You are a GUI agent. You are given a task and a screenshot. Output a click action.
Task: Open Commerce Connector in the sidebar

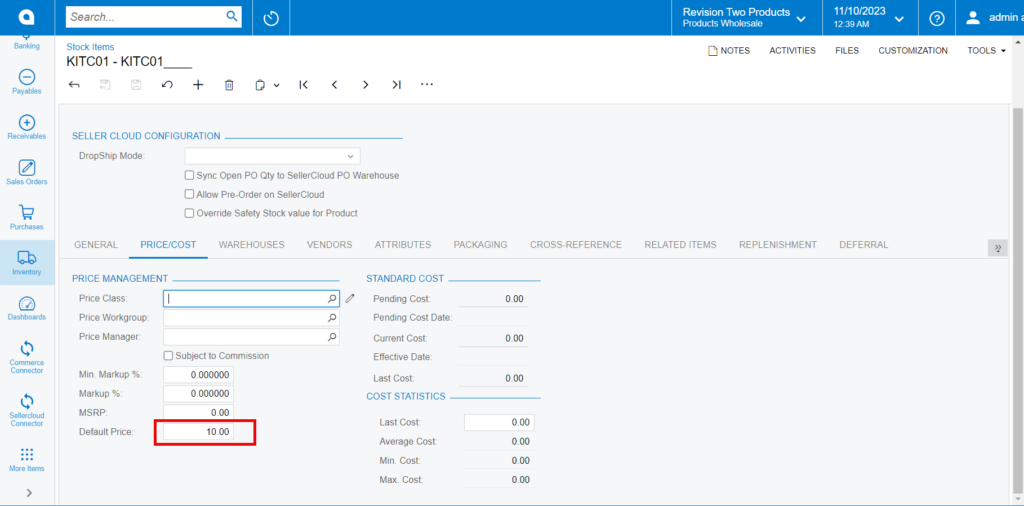[27, 357]
